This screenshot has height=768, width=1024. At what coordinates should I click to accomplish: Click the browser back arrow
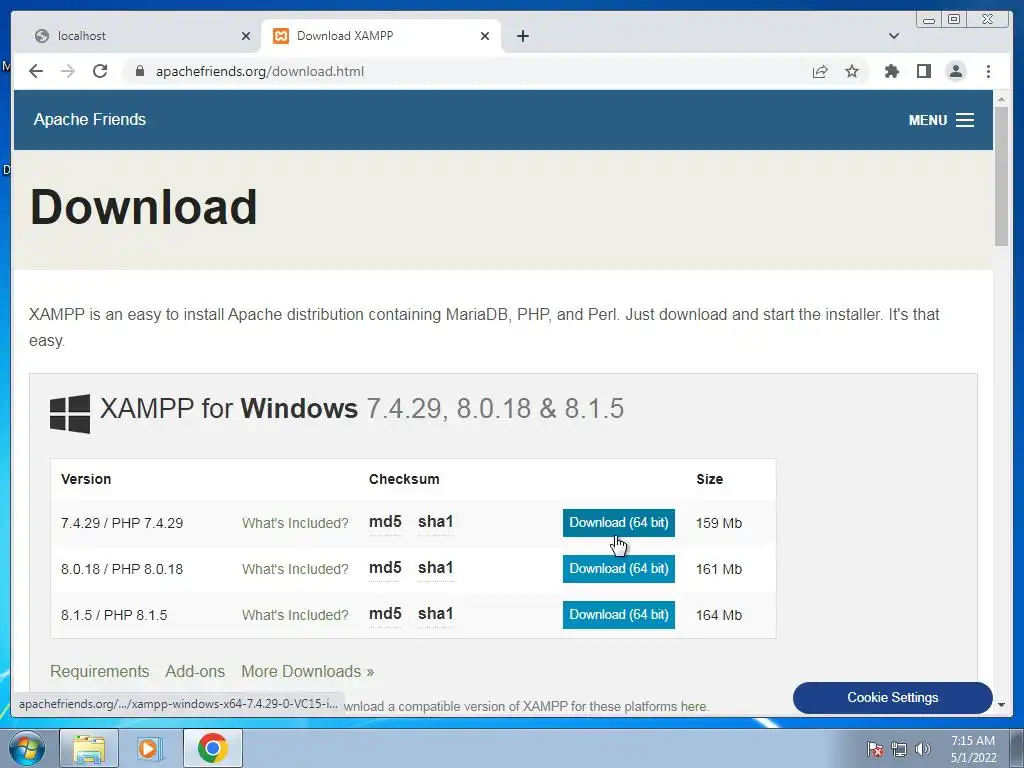36,71
